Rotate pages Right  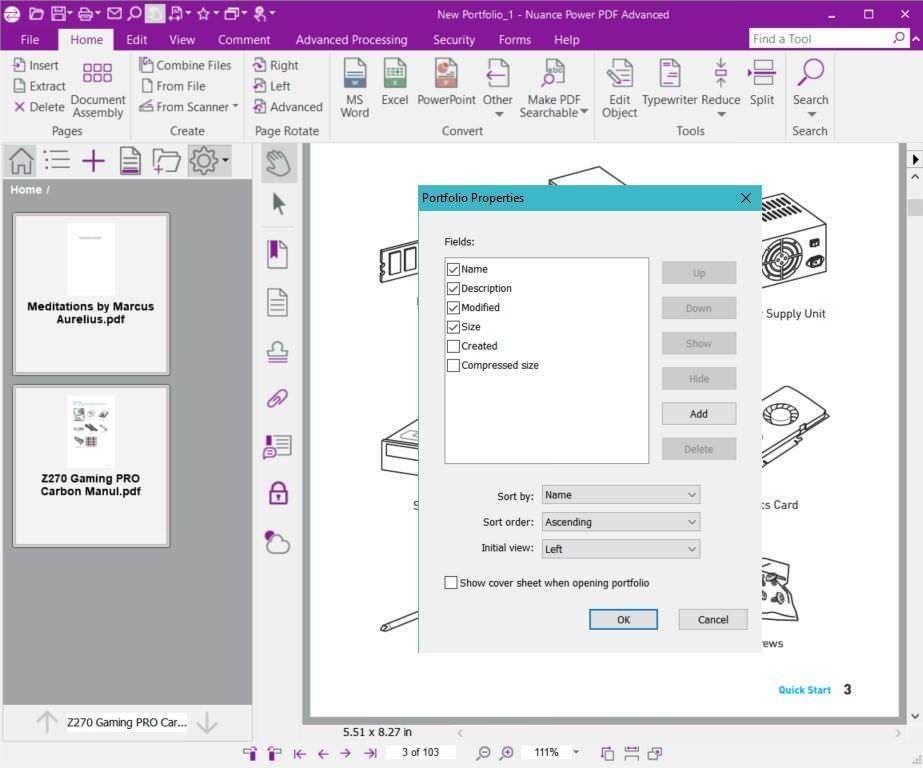275,65
